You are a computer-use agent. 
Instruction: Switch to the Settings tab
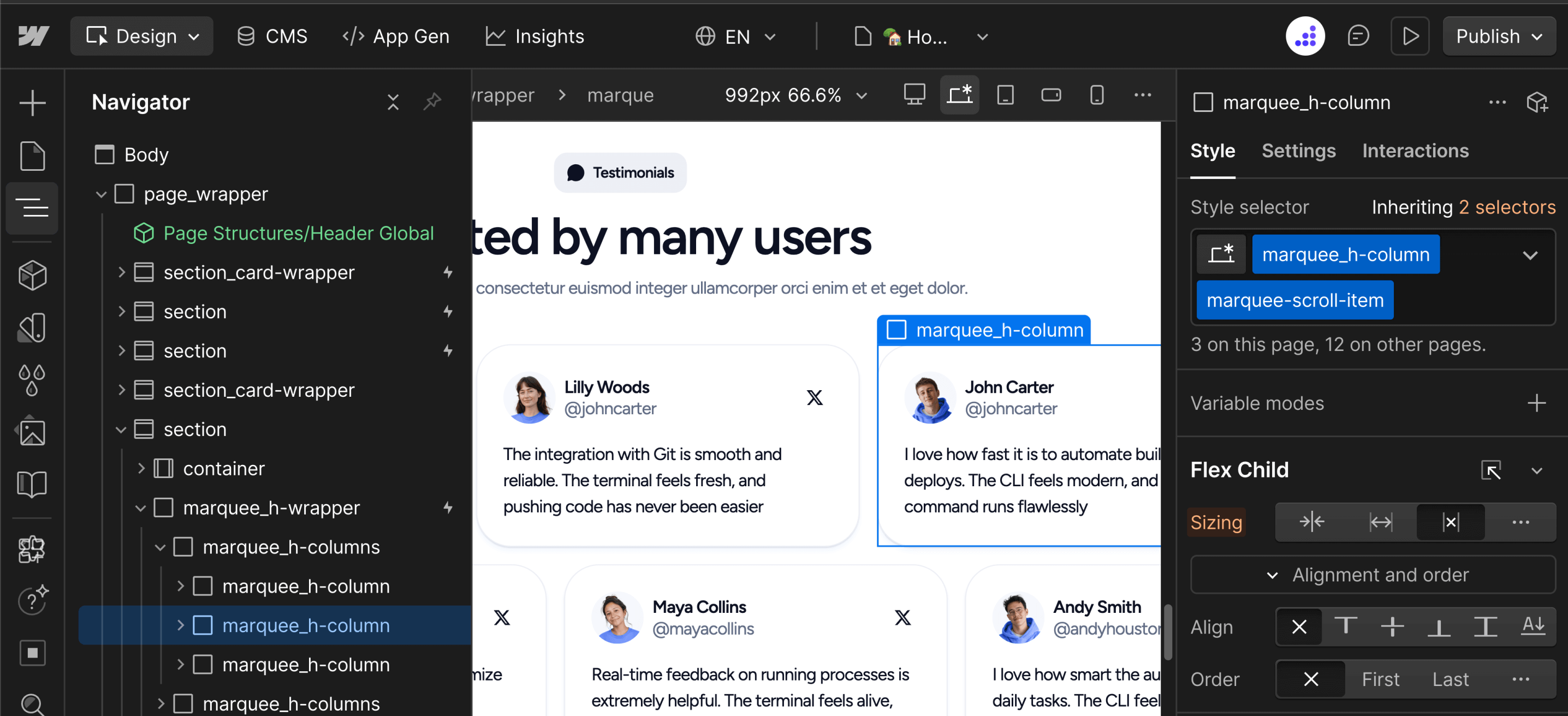point(1298,151)
